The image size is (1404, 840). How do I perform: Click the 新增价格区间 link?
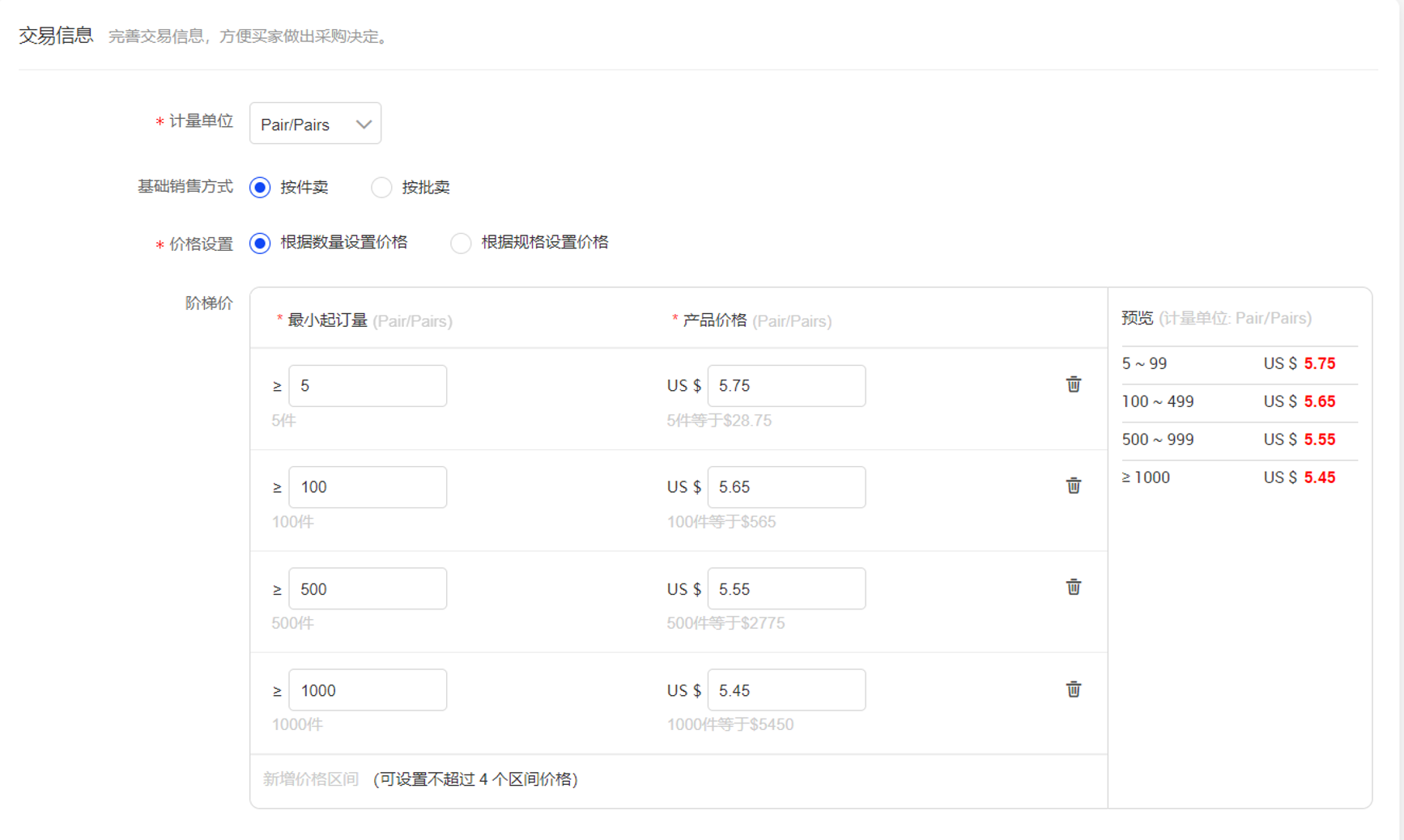coord(311,779)
